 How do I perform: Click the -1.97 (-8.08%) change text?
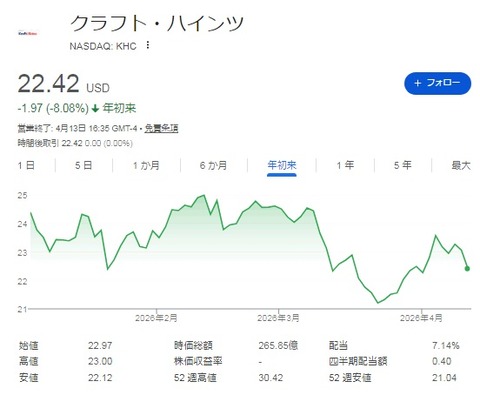(53, 108)
